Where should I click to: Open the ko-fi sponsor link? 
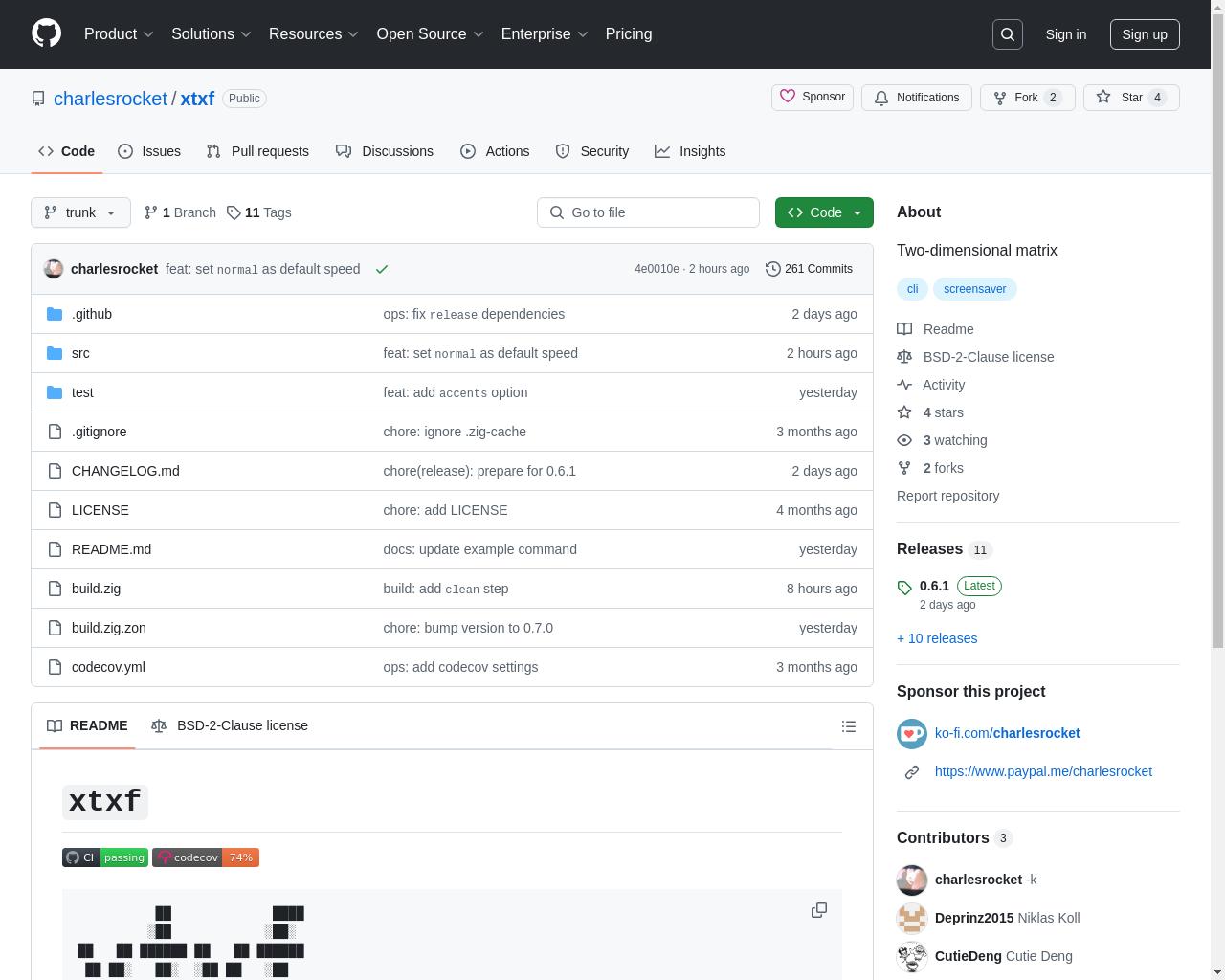[1007, 733]
